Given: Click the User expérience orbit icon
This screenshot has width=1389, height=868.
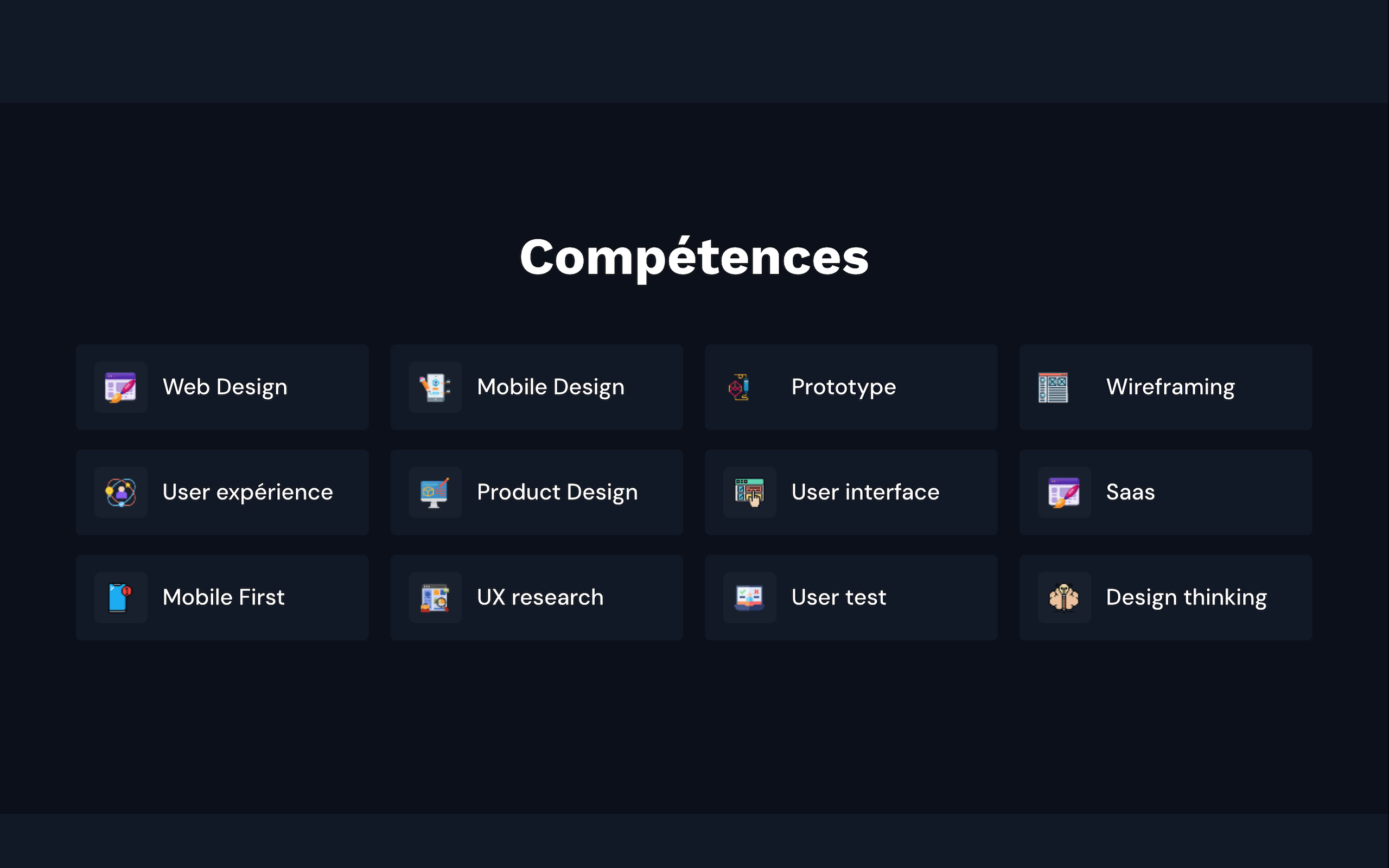Looking at the screenshot, I should tap(120, 493).
